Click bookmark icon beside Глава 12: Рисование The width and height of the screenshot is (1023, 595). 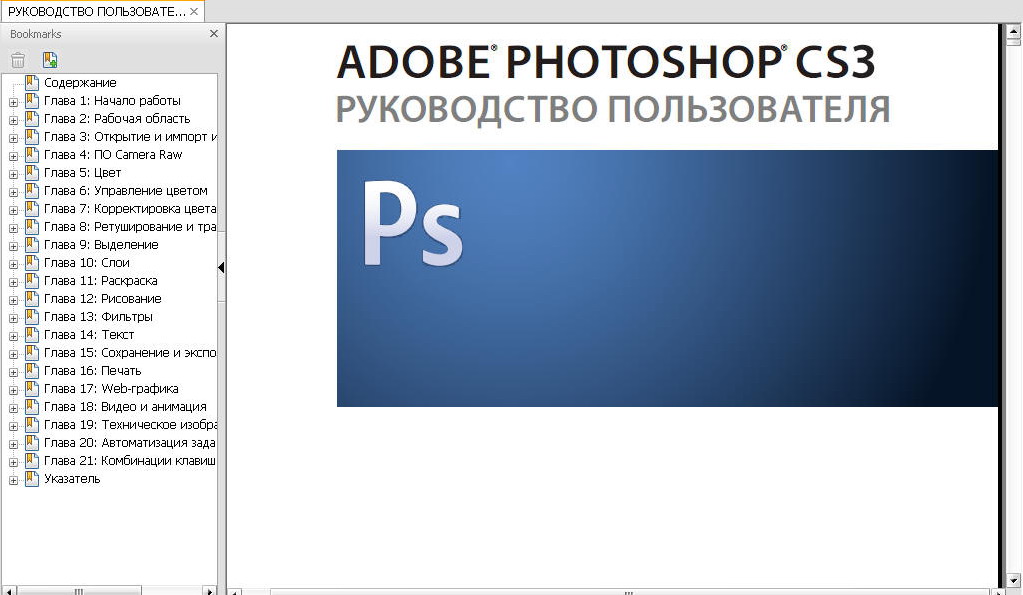(x=32, y=298)
